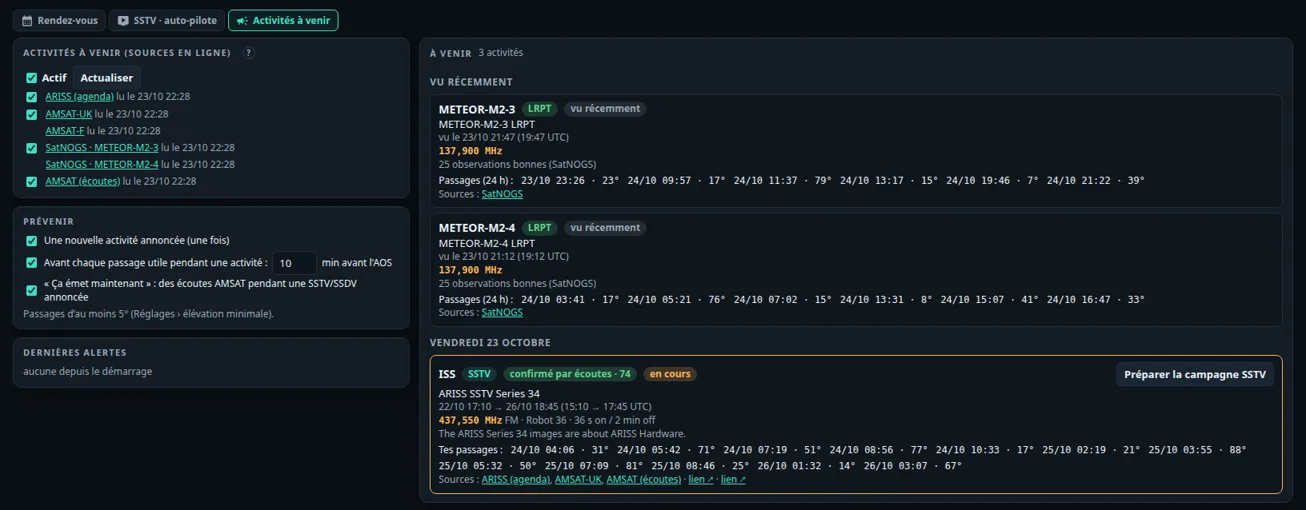Click the 'confirmé par écoutes · 74' badge
The height and width of the screenshot is (510, 1306).
click(570, 374)
